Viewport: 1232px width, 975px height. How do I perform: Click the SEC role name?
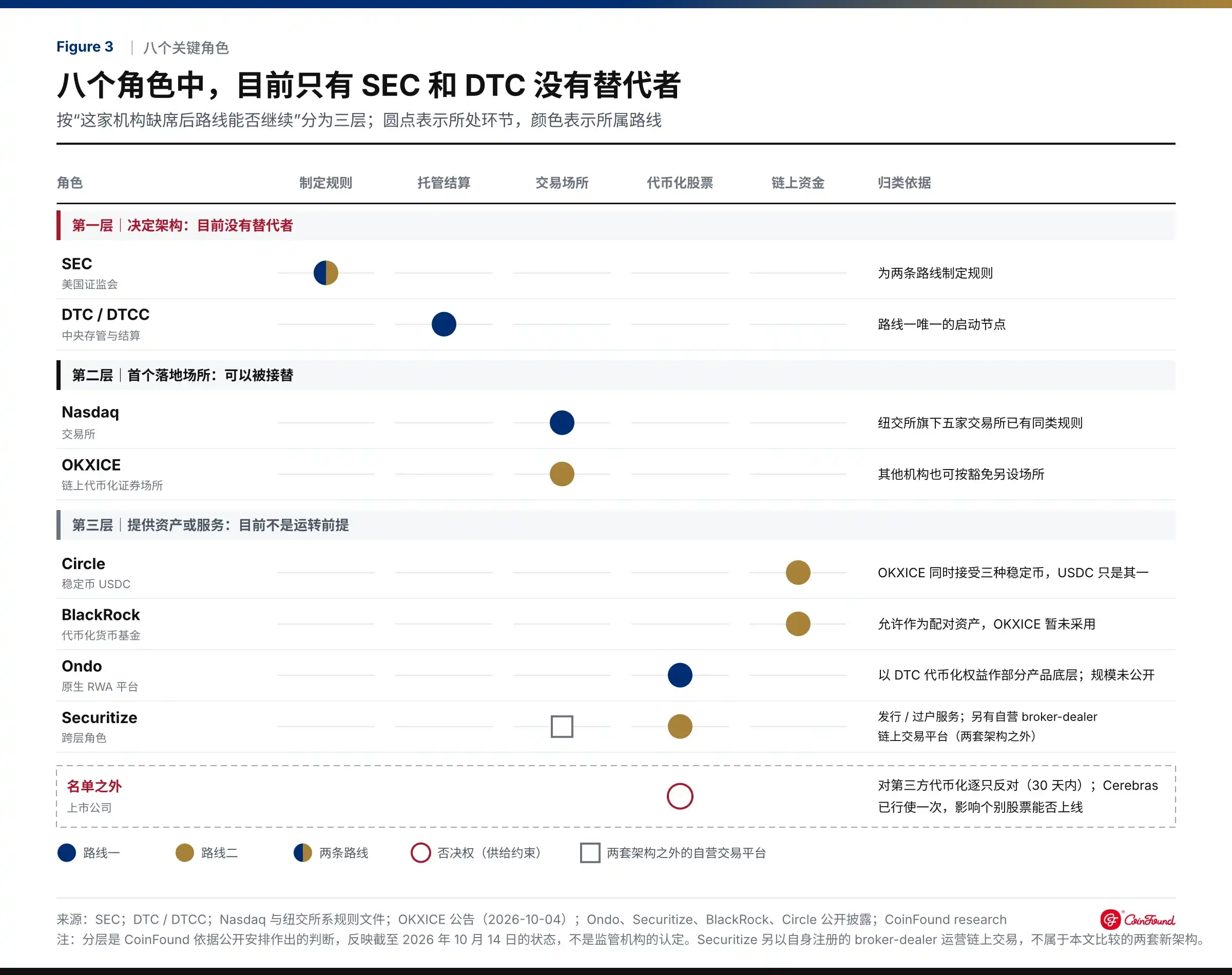76,264
